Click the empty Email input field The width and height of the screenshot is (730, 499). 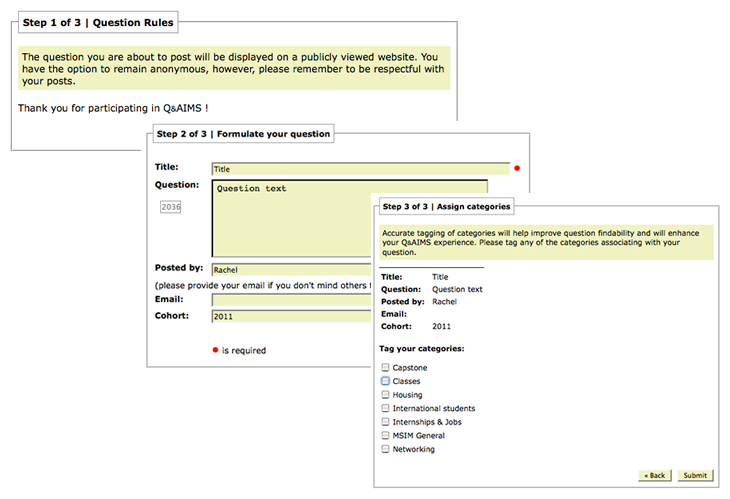click(x=291, y=300)
